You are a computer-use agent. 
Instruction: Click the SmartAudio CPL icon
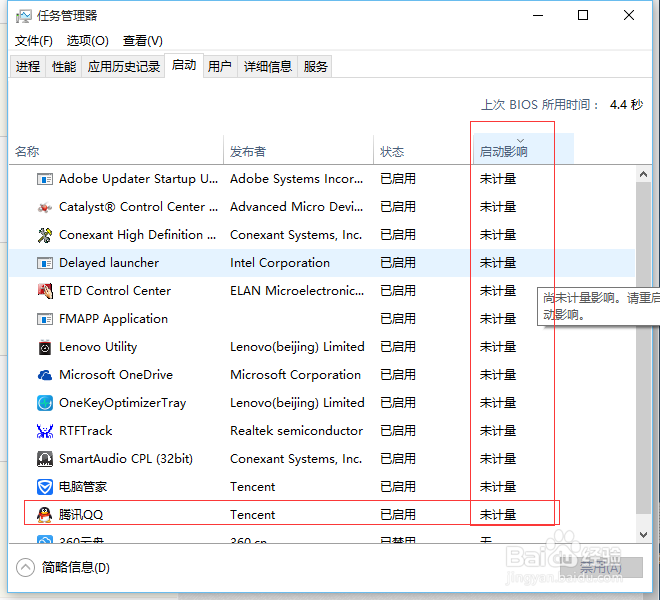[x=45, y=459]
